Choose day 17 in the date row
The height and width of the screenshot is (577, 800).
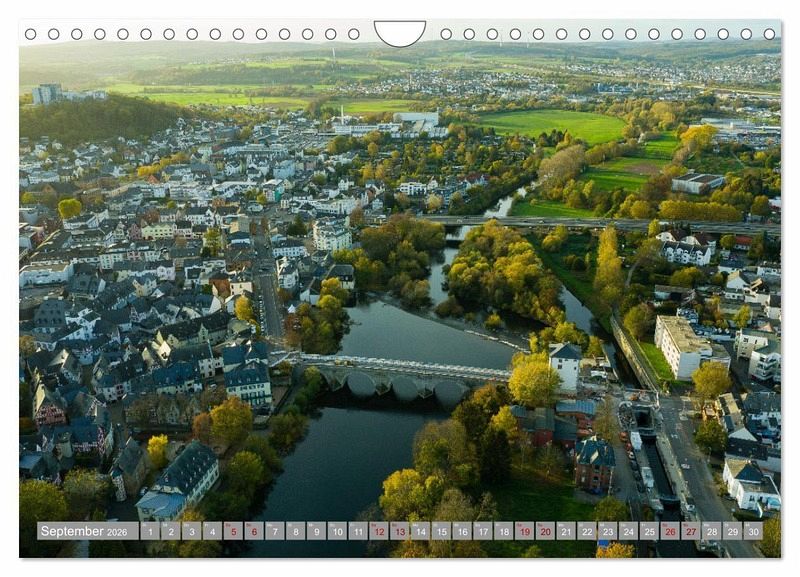[483, 531]
